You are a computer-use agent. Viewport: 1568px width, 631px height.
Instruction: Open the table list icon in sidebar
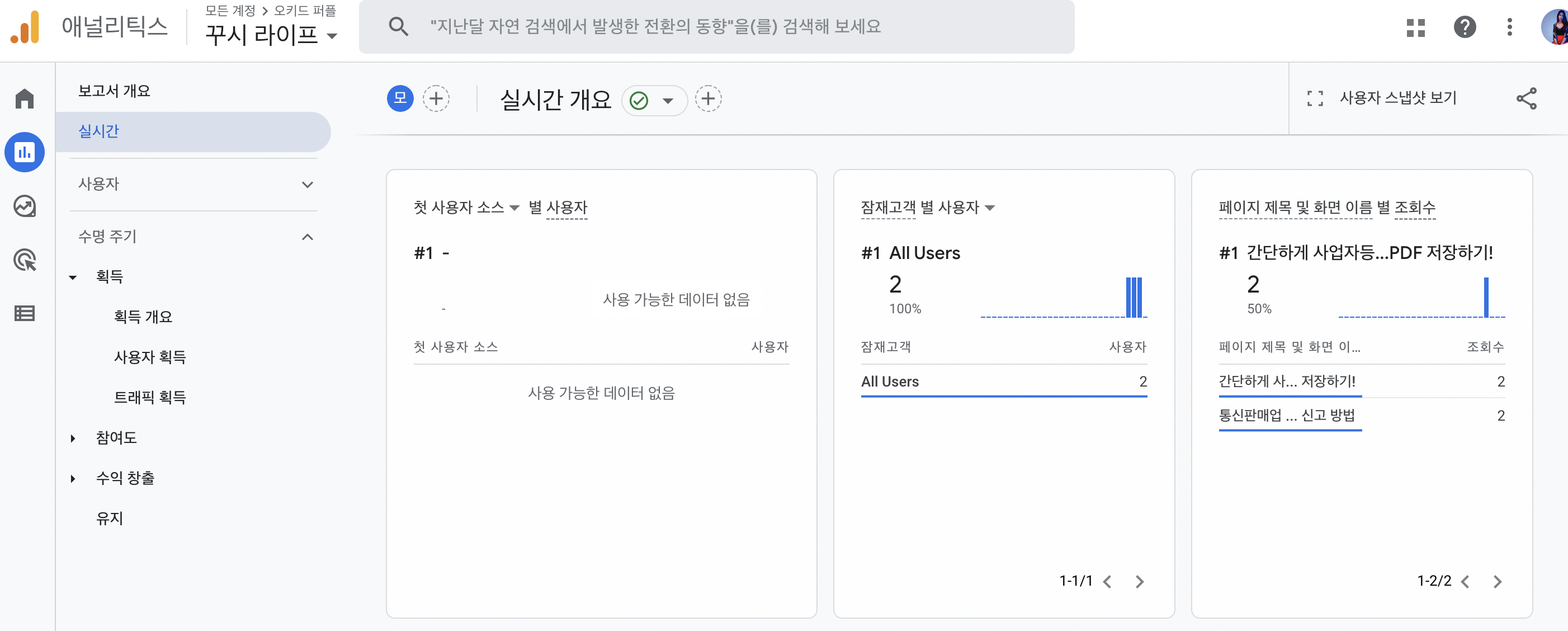tap(25, 314)
